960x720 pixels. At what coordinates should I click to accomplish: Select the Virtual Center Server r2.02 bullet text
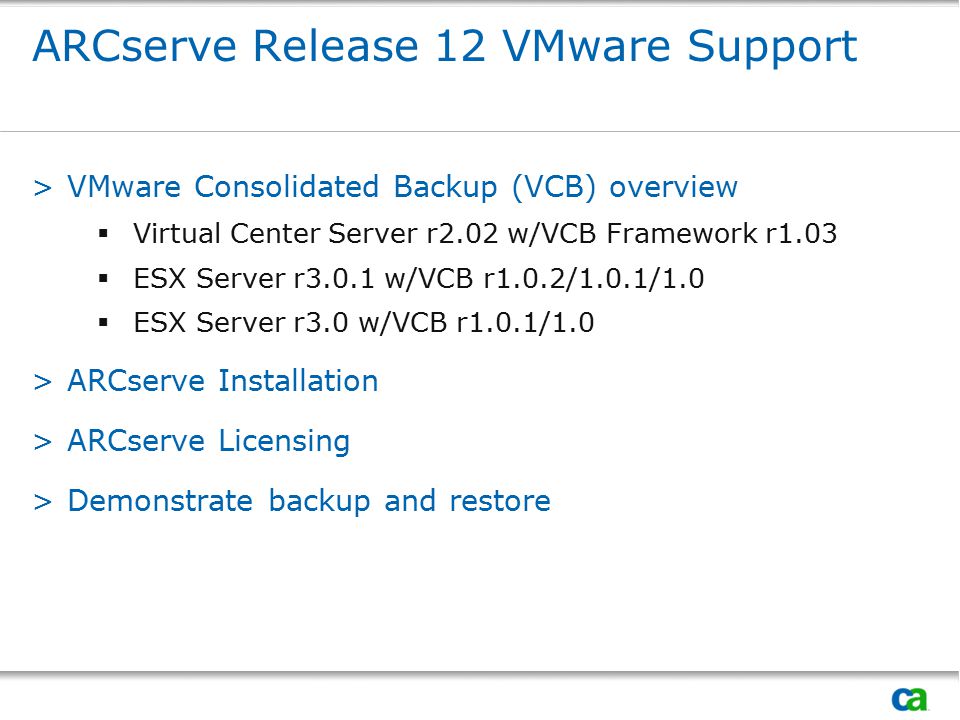click(485, 233)
